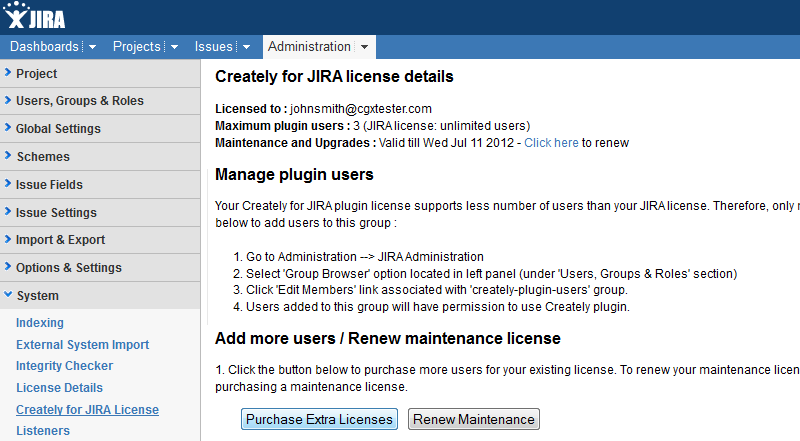Open Integrity Checker link

(64, 366)
